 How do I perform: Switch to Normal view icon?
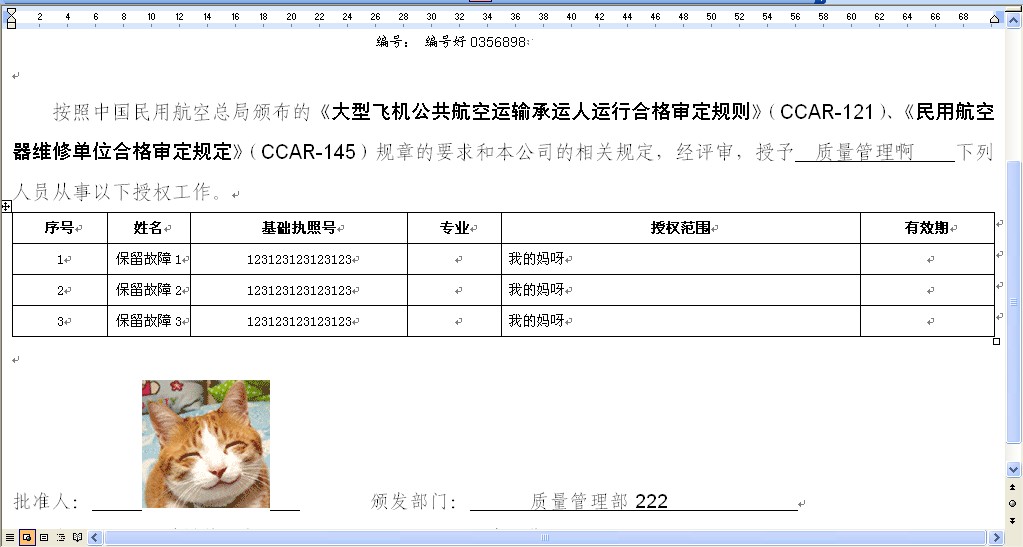click(10, 537)
